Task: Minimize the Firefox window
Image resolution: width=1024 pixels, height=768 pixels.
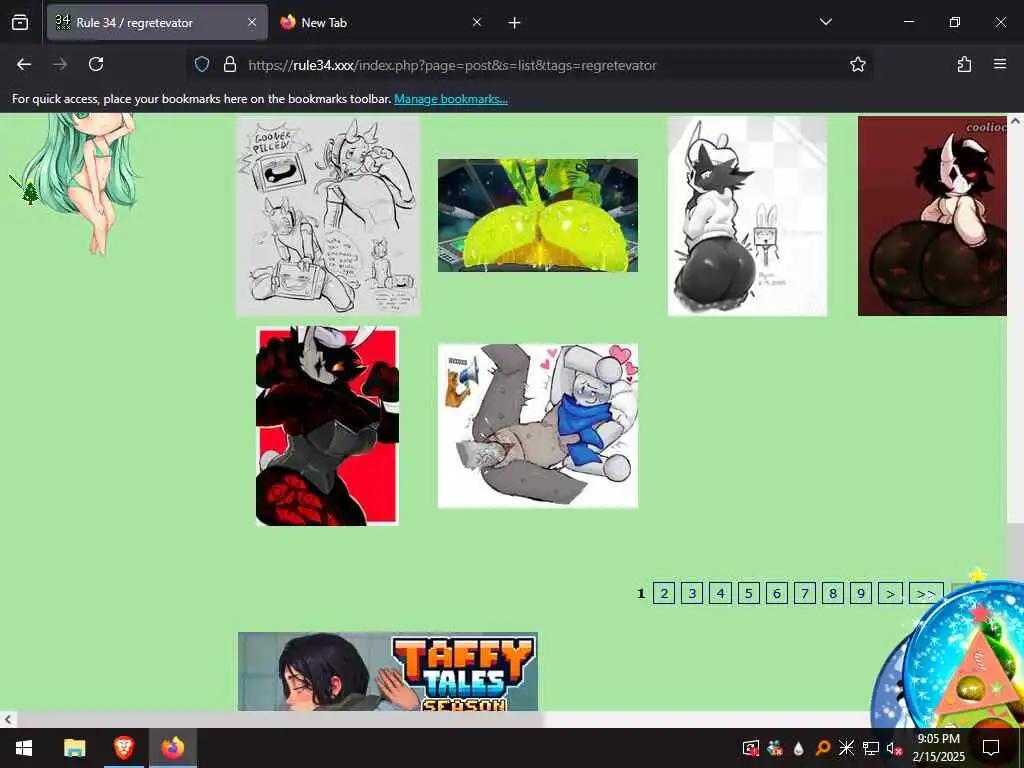Action: click(x=909, y=22)
